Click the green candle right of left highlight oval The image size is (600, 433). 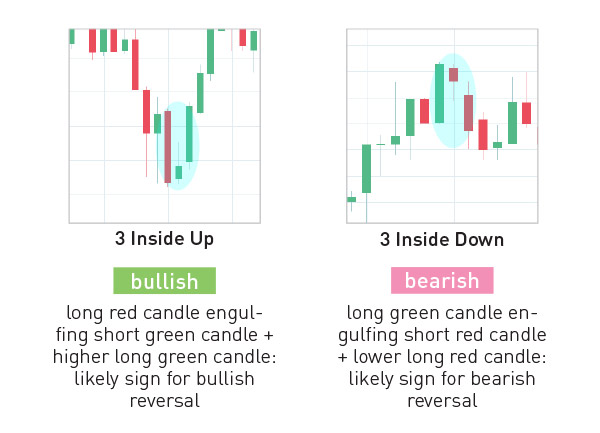click(200, 93)
